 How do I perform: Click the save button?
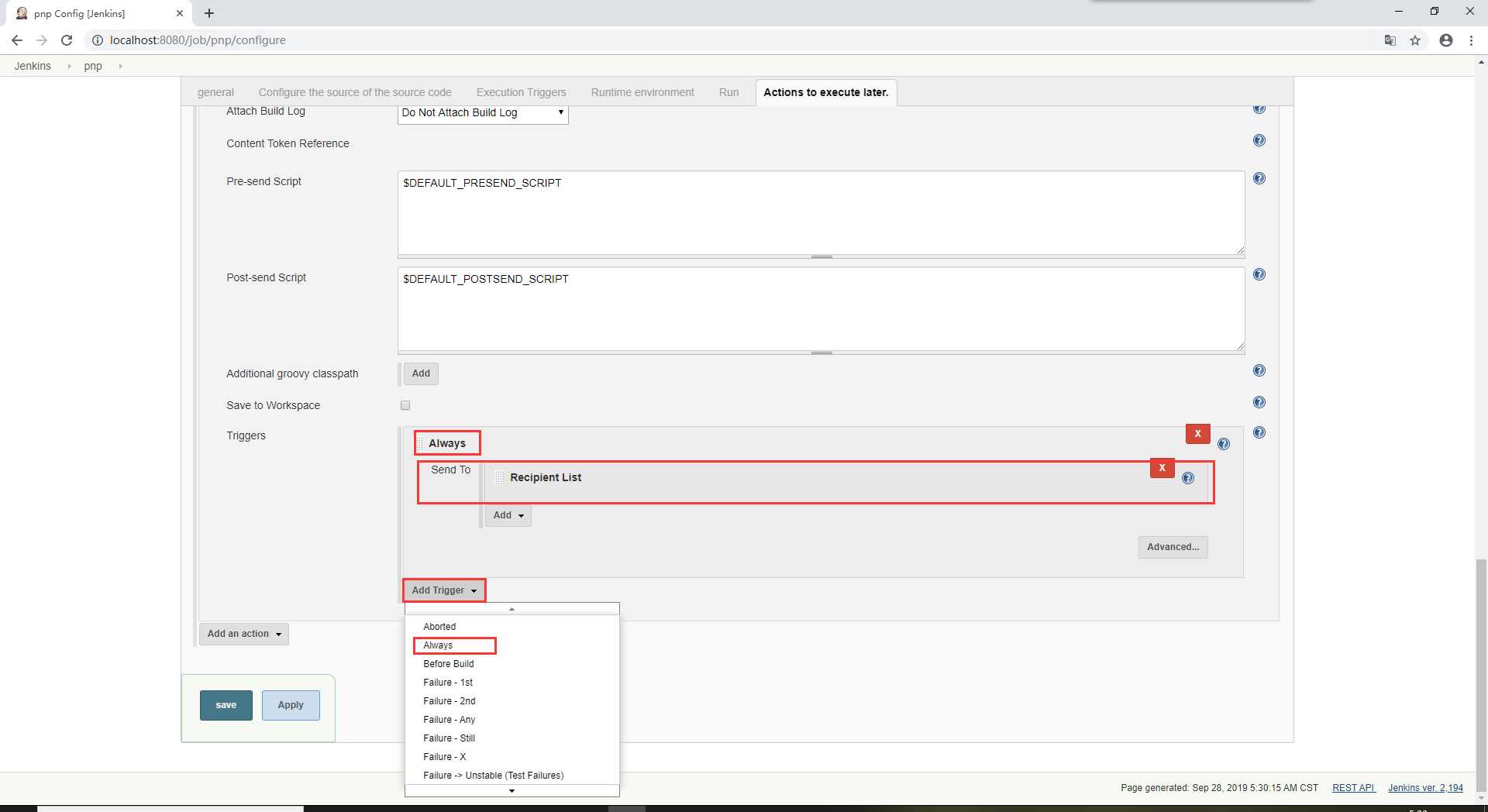226,705
